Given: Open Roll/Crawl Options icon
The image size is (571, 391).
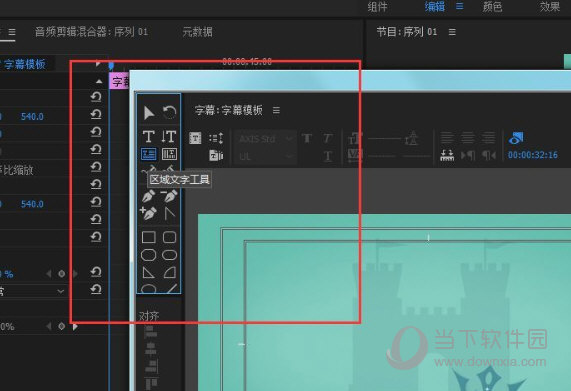Looking at the screenshot, I should click(x=216, y=138).
